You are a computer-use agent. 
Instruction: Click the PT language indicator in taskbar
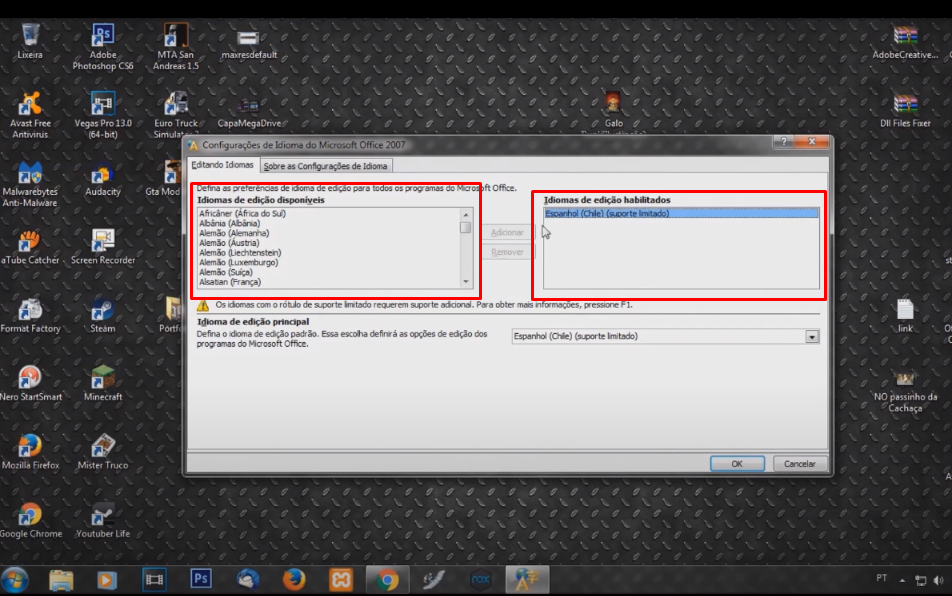882,578
